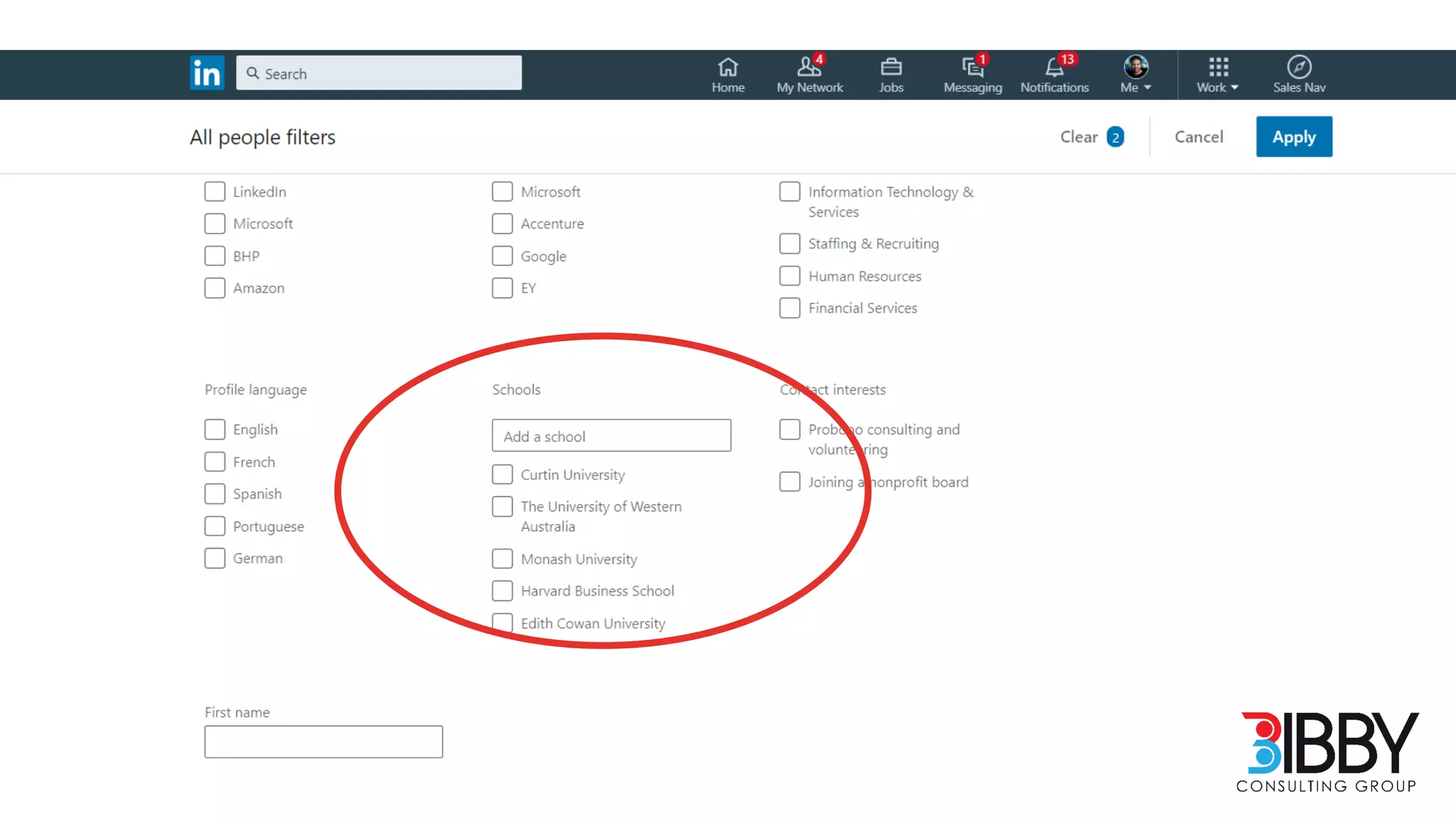The width and height of the screenshot is (1456, 819).
Task: Enable the Staffing & Recruiting checkbox
Action: [x=789, y=244]
